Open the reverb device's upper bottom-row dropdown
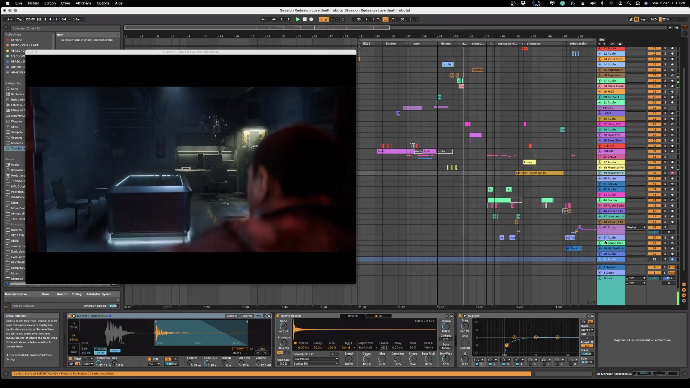This screenshot has height=388, width=690. pyautogui.click(x=316, y=359)
